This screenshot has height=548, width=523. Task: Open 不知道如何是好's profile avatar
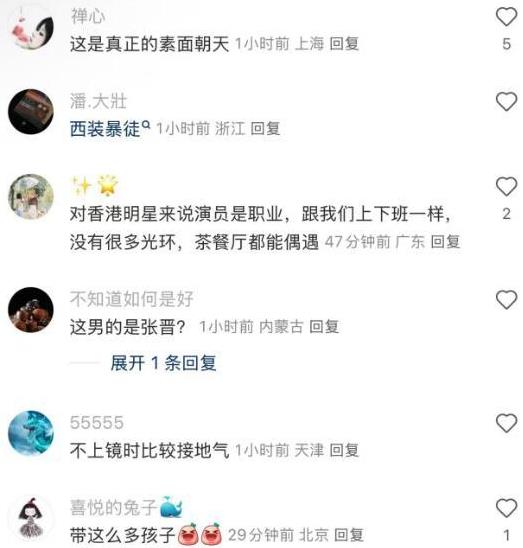31,310
